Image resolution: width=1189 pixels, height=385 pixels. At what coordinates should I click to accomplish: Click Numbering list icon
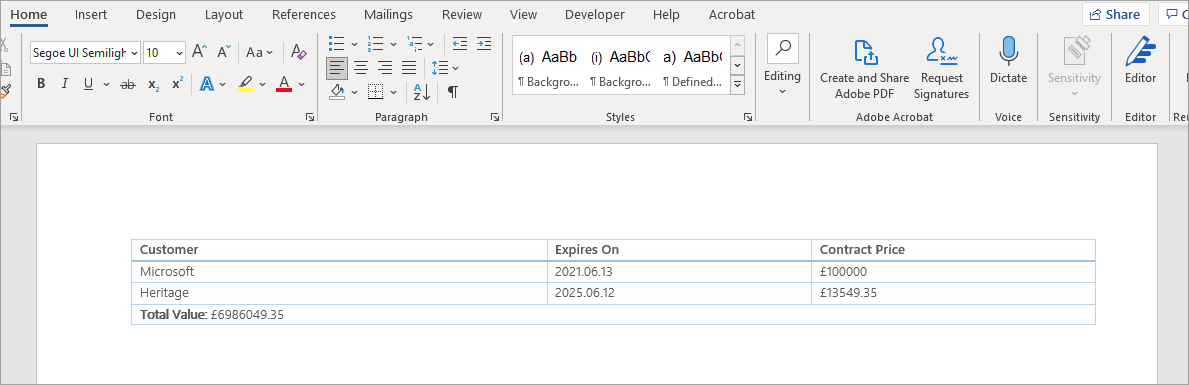point(375,43)
